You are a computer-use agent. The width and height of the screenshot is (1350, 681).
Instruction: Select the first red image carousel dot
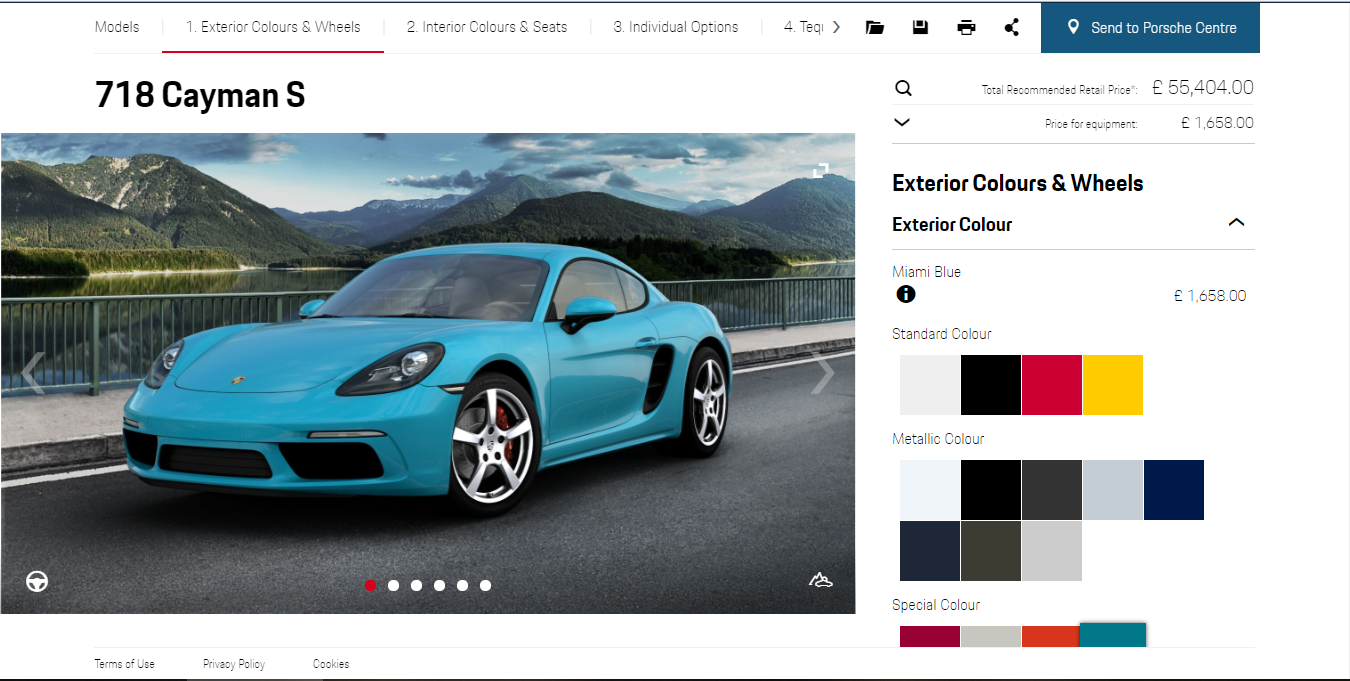coord(371,586)
